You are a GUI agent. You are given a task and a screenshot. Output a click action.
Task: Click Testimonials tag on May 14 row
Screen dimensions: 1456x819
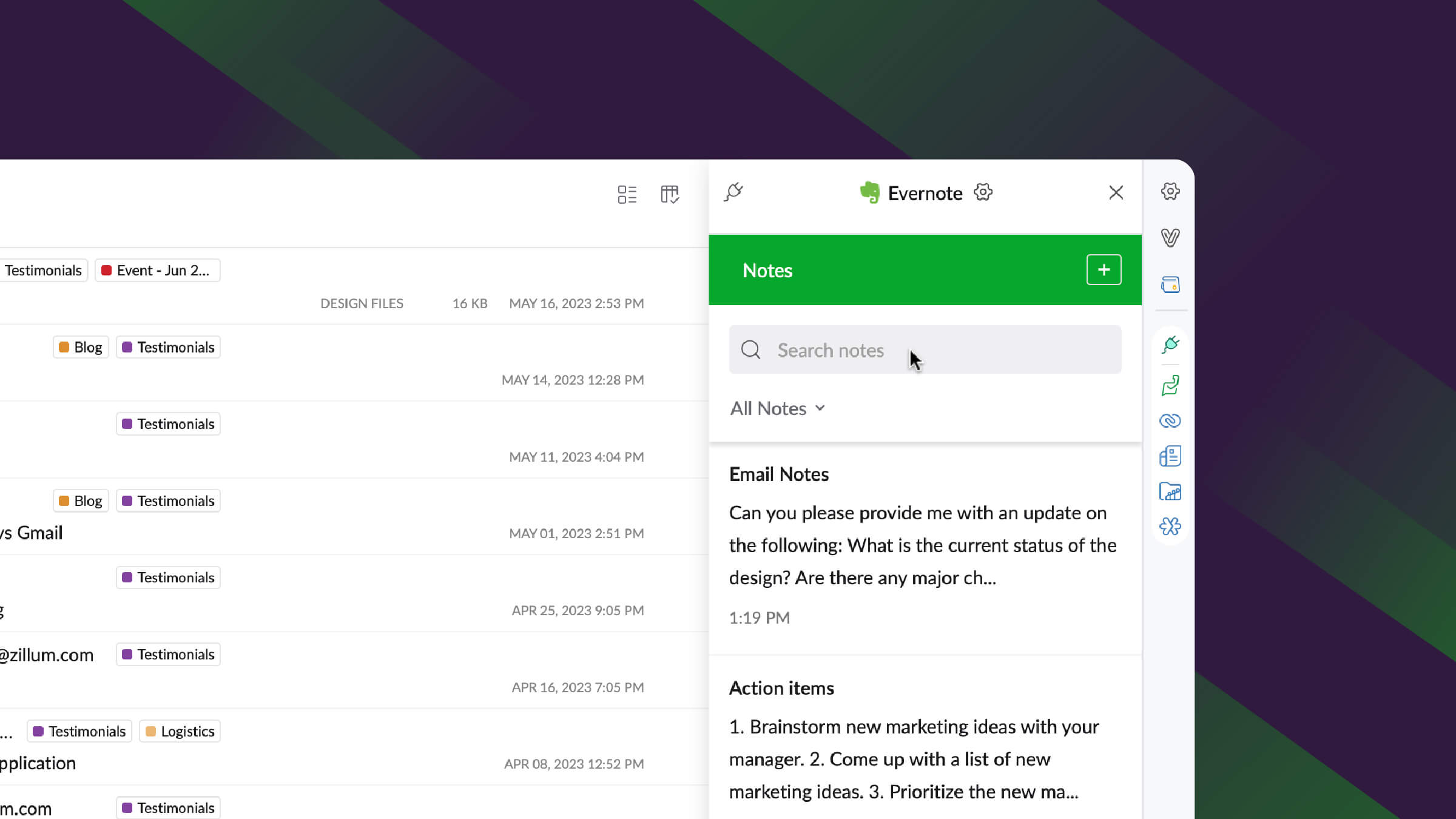pos(168,347)
